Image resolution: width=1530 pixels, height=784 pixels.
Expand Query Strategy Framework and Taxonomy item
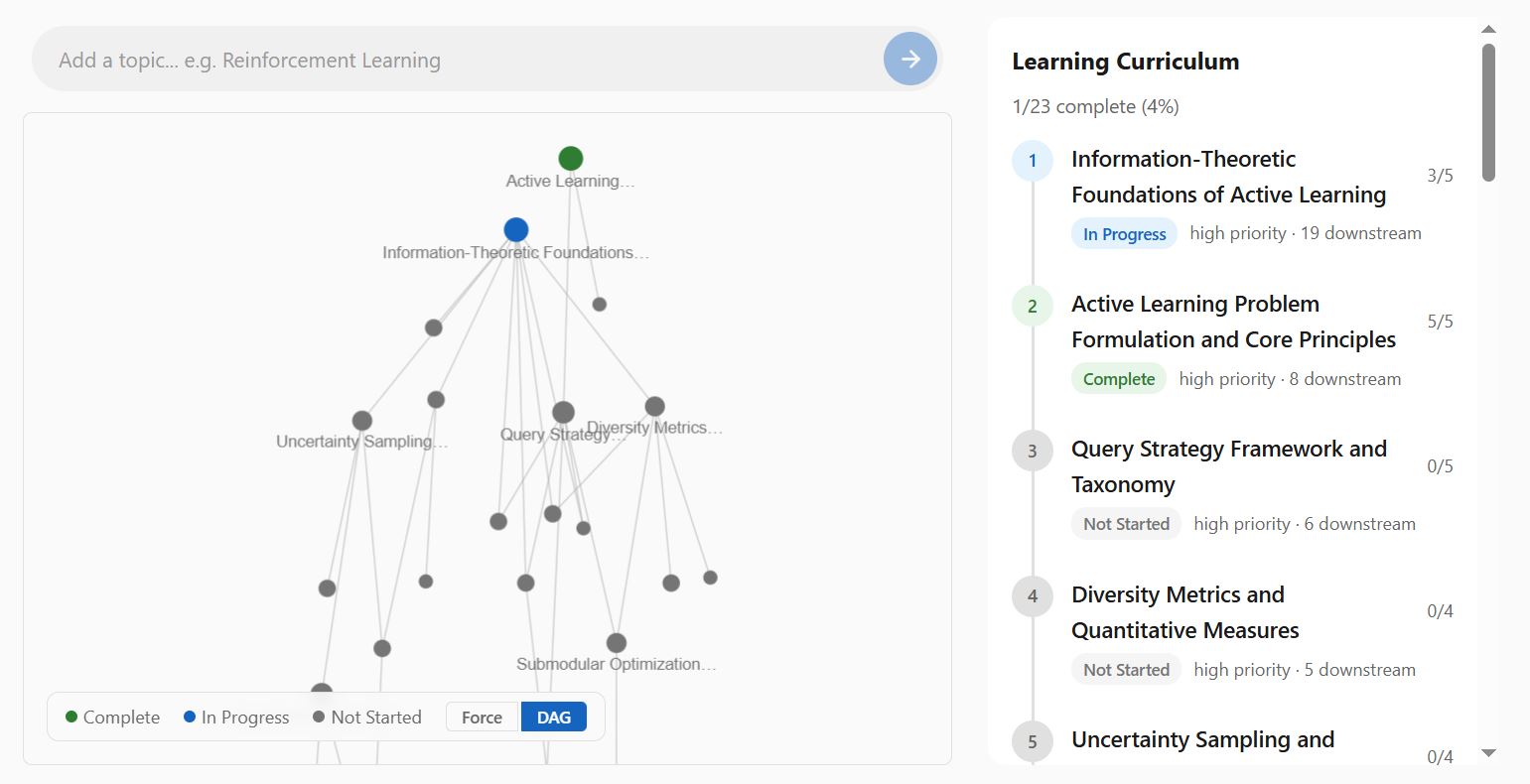[x=1228, y=466]
